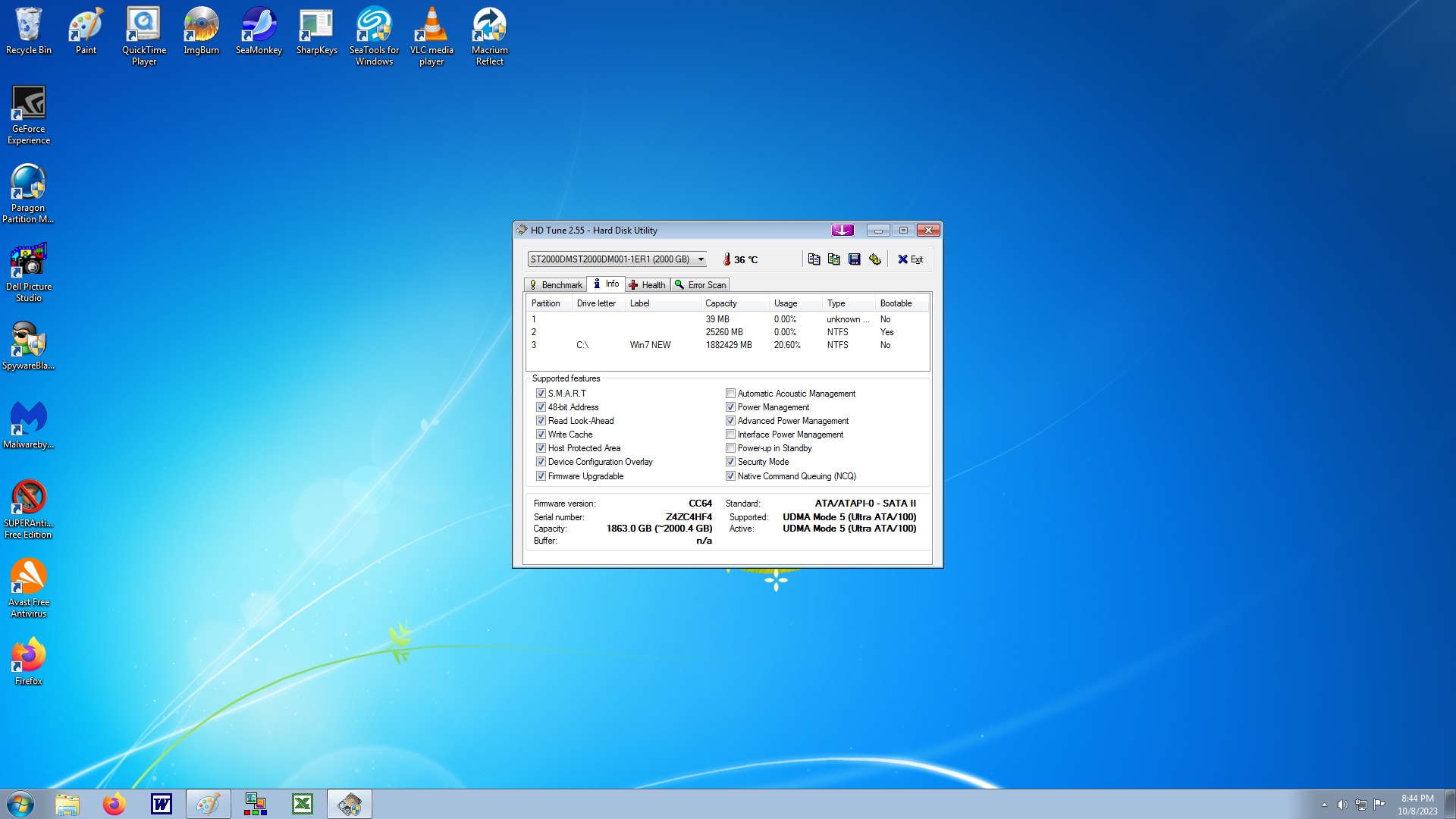Show hidden system tray icons arrow
This screenshot has height=819, width=1456.
pos(1324,805)
